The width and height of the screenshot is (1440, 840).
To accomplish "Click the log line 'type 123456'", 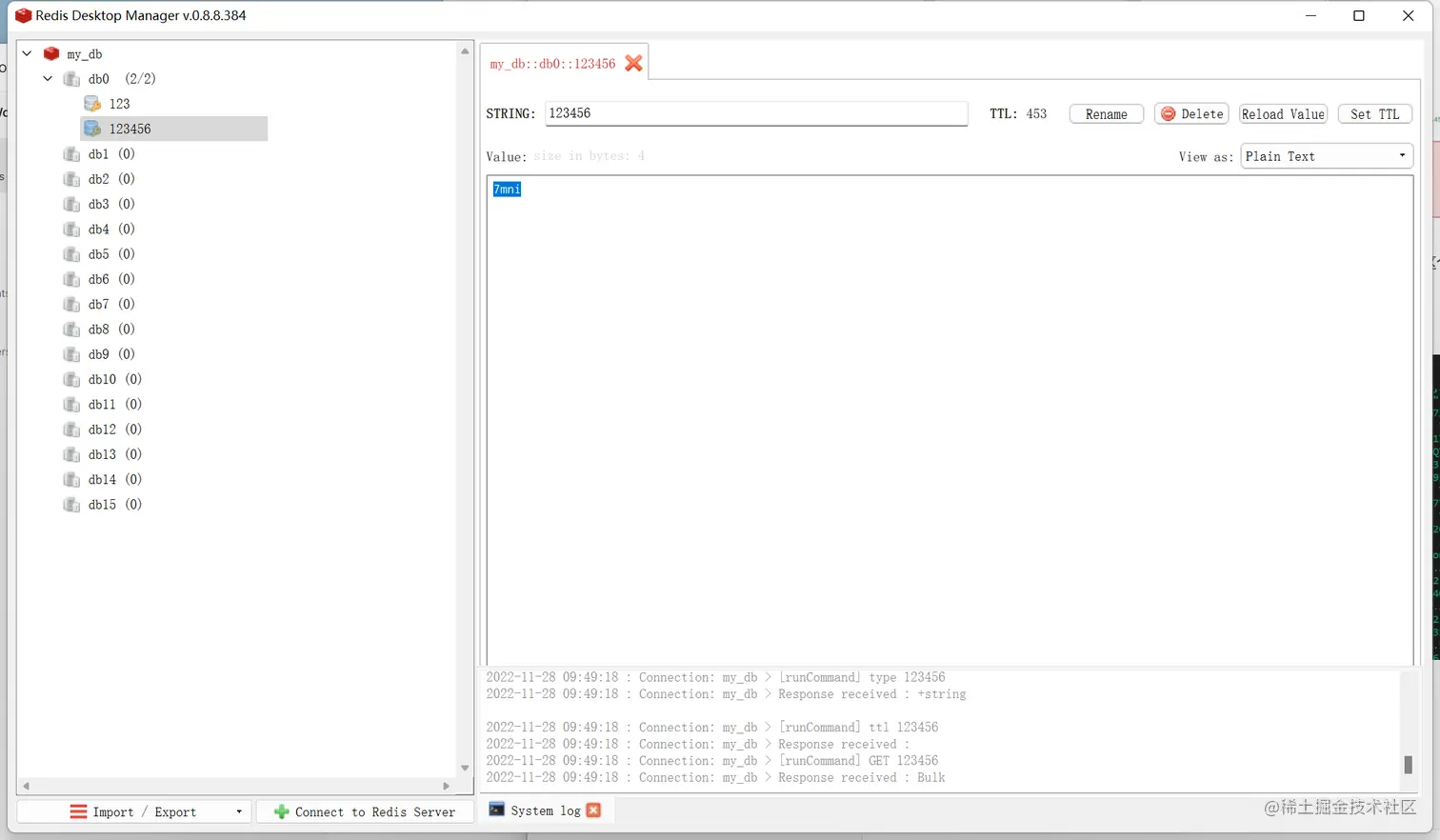I will click(x=716, y=678).
